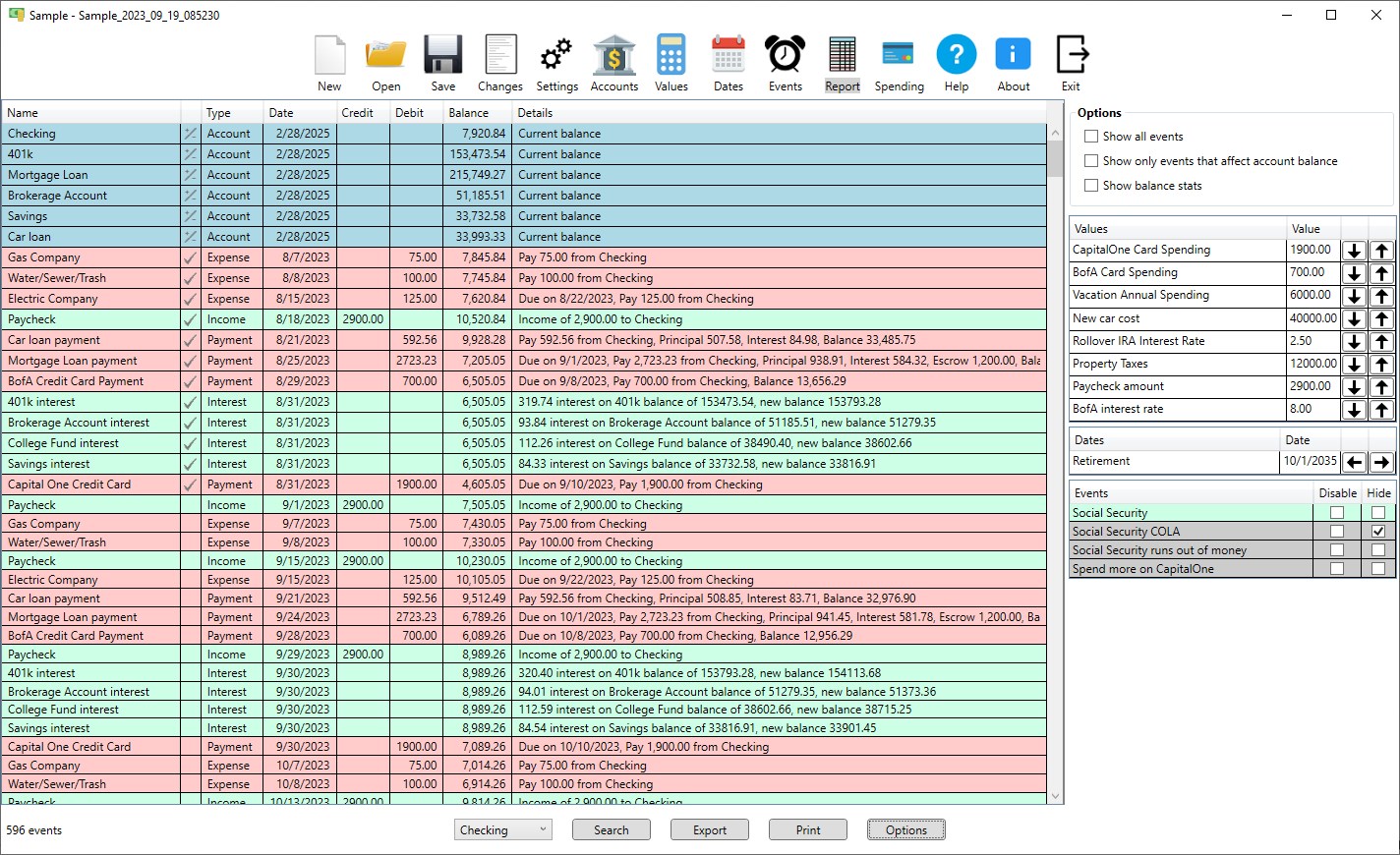Click the Search button
Image resolution: width=1400 pixels, height=855 pixels.
click(x=612, y=830)
